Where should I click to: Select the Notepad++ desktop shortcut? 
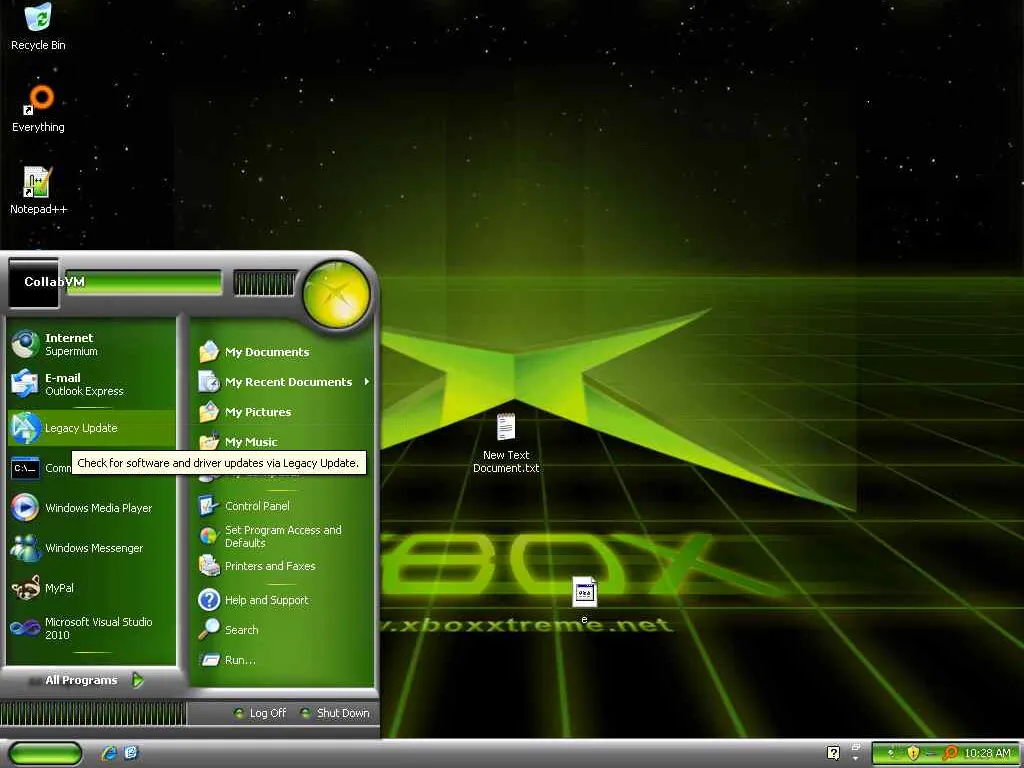[x=38, y=190]
